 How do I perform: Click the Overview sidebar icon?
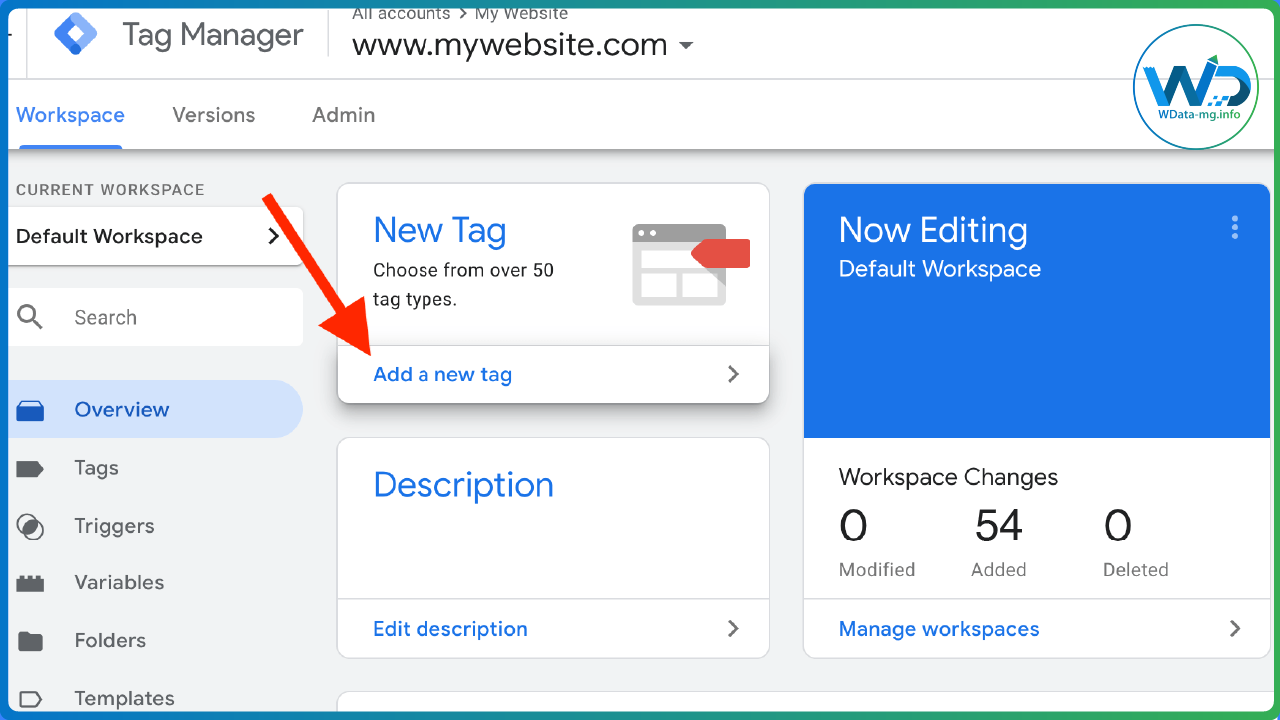30,408
